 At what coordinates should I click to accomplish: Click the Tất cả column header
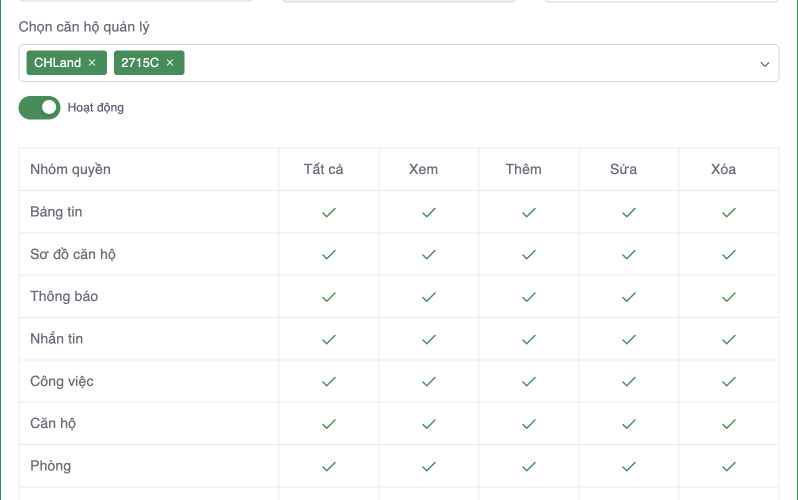[323, 169]
